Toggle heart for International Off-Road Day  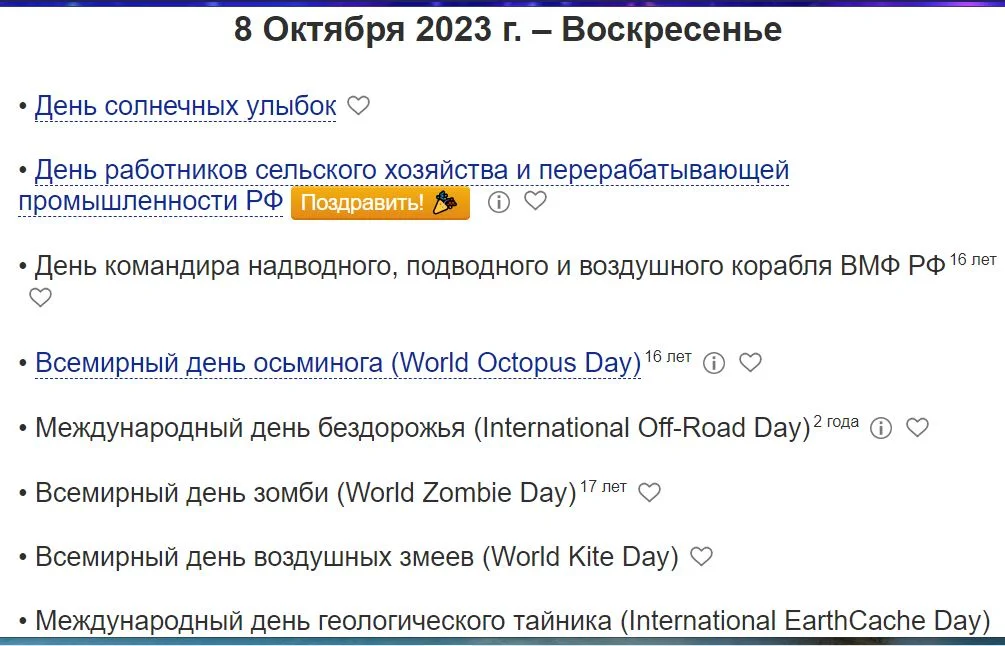click(x=917, y=427)
